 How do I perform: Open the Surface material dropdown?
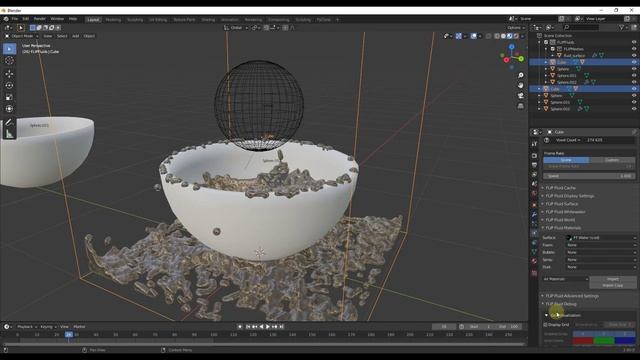601,238
